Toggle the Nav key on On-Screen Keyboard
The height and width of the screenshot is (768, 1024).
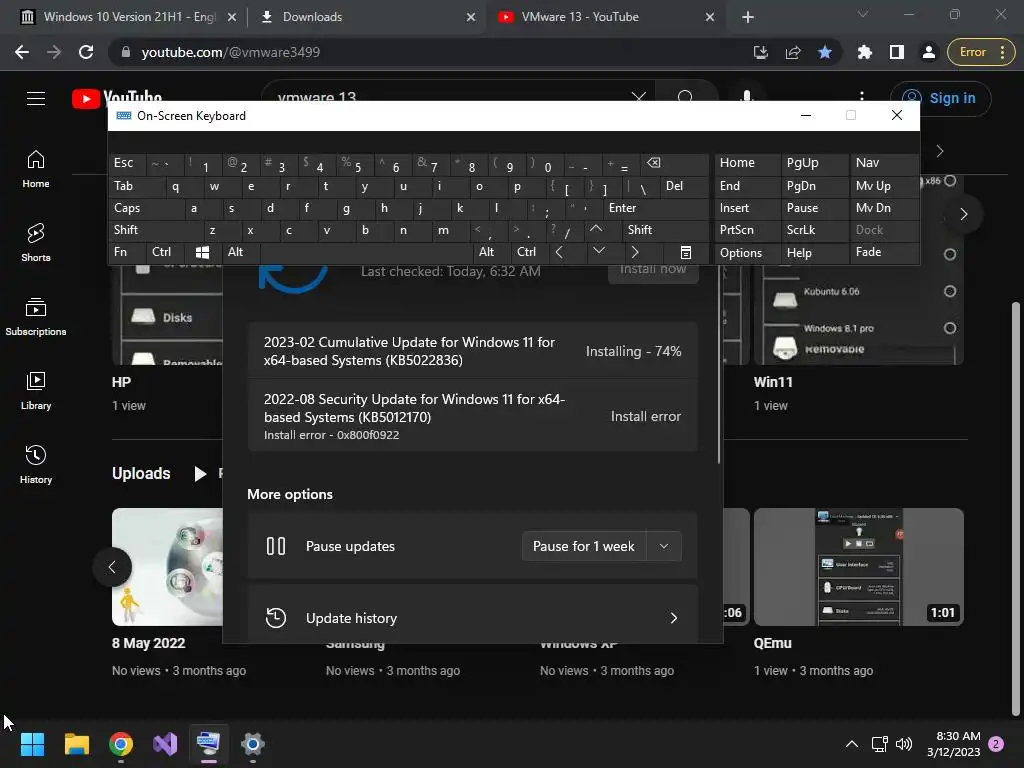(884, 163)
